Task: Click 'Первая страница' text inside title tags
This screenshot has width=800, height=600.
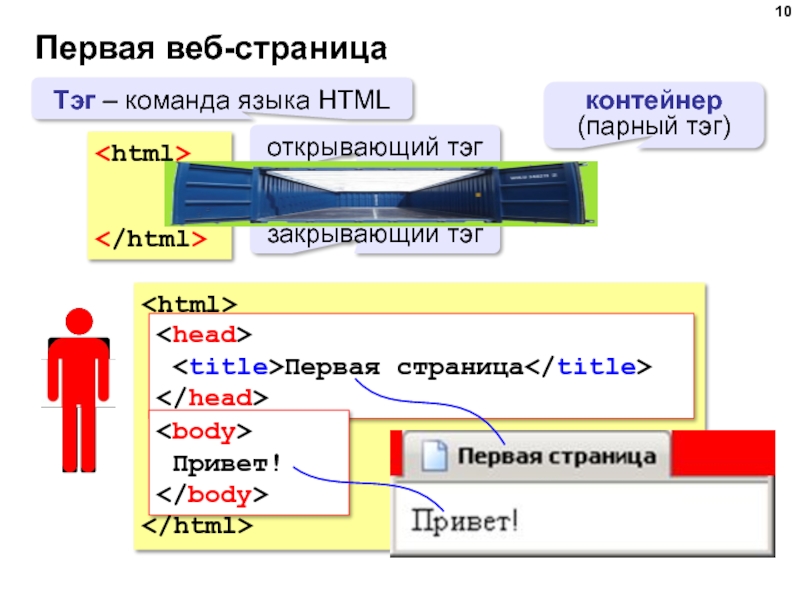Action: (x=404, y=367)
